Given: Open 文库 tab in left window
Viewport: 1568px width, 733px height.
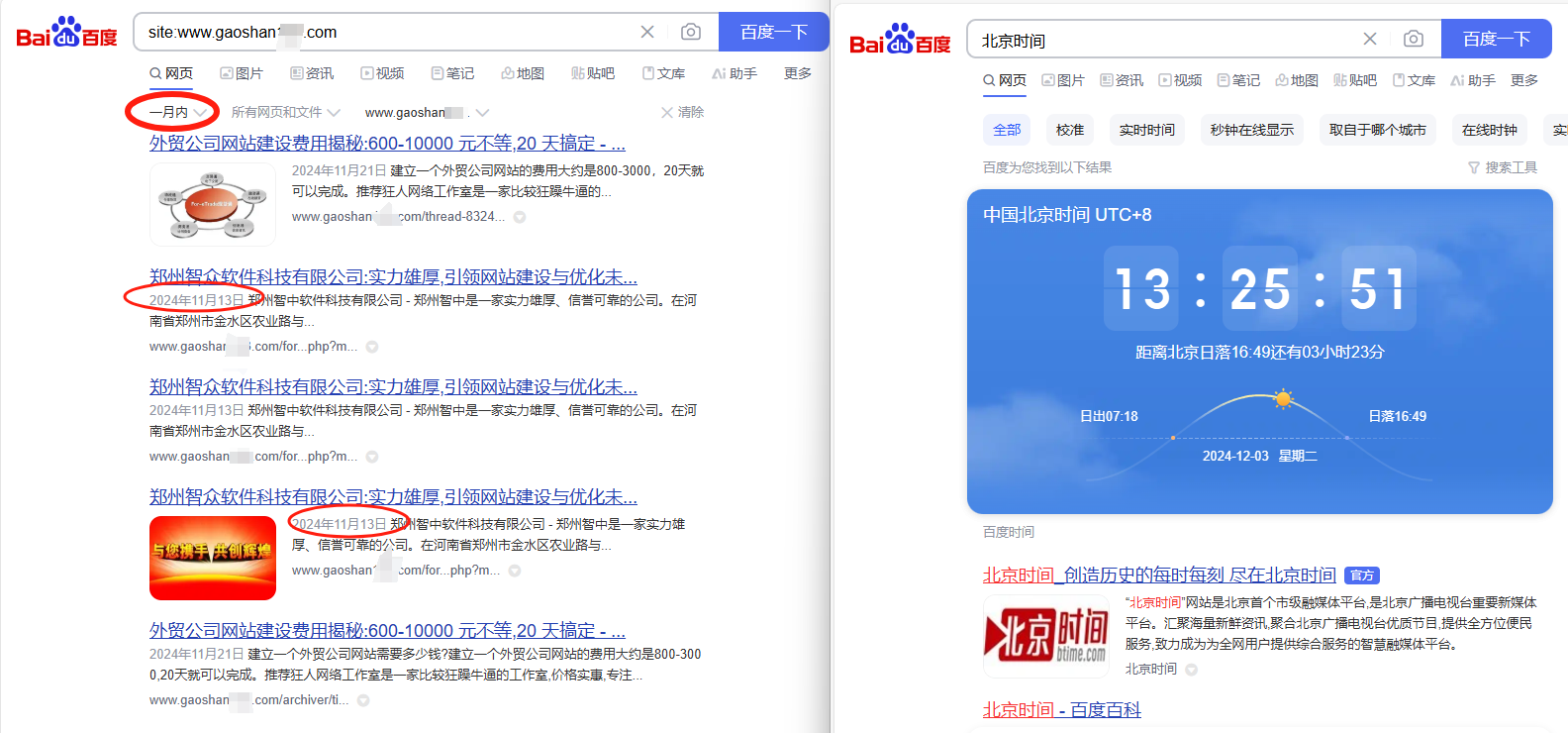Looking at the screenshot, I should [x=663, y=73].
